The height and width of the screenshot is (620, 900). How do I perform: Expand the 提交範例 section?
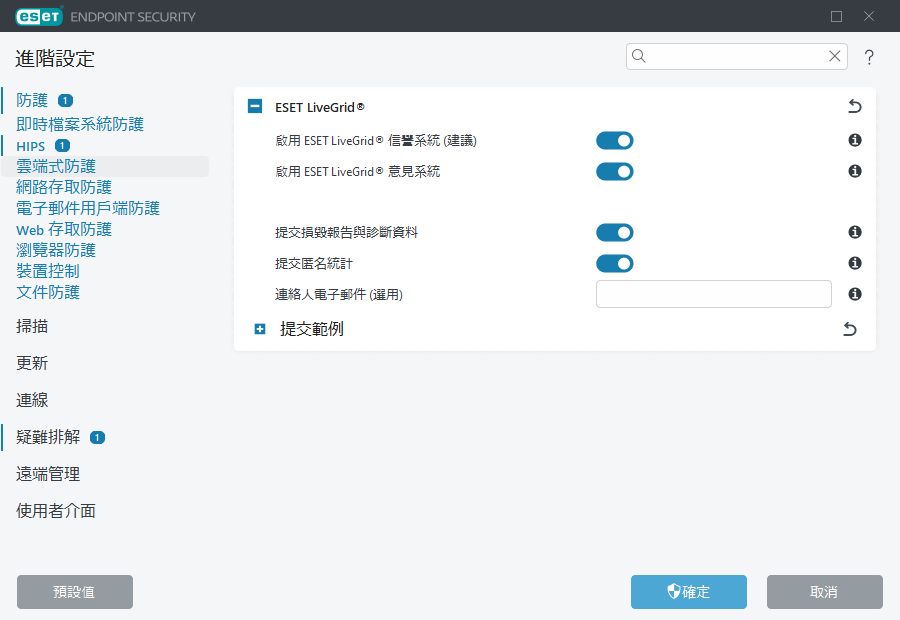260,328
